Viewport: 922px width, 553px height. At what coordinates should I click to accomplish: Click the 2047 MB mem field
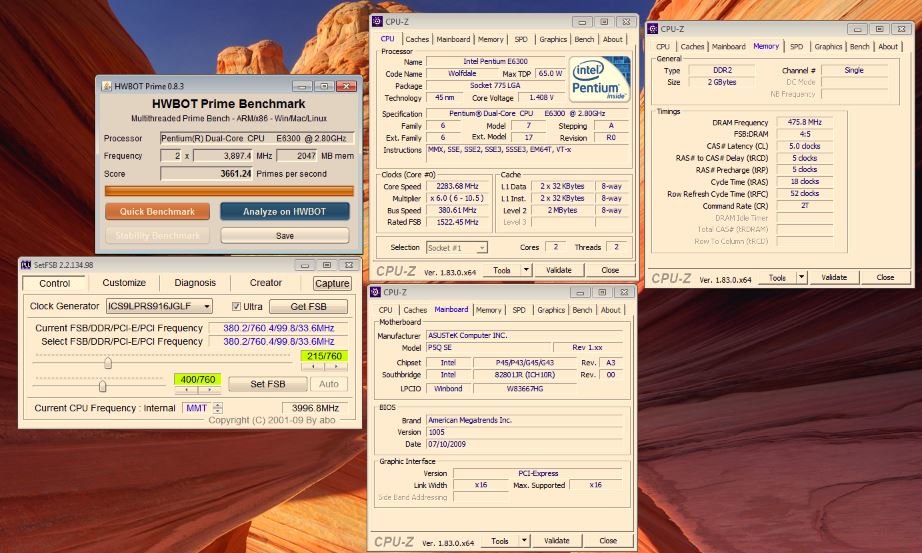click(298, 156)
